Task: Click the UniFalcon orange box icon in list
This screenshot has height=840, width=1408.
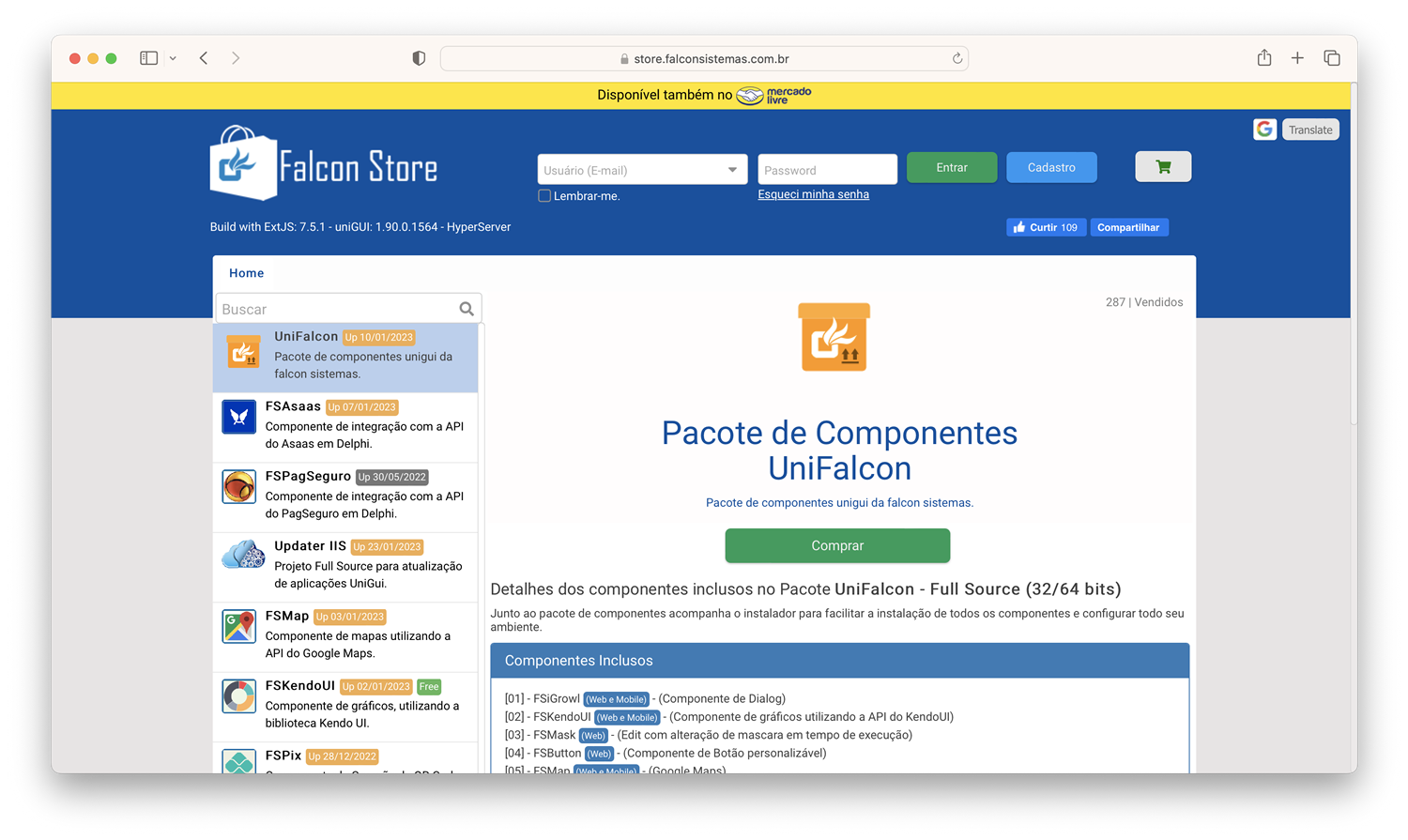Action: 243,353
